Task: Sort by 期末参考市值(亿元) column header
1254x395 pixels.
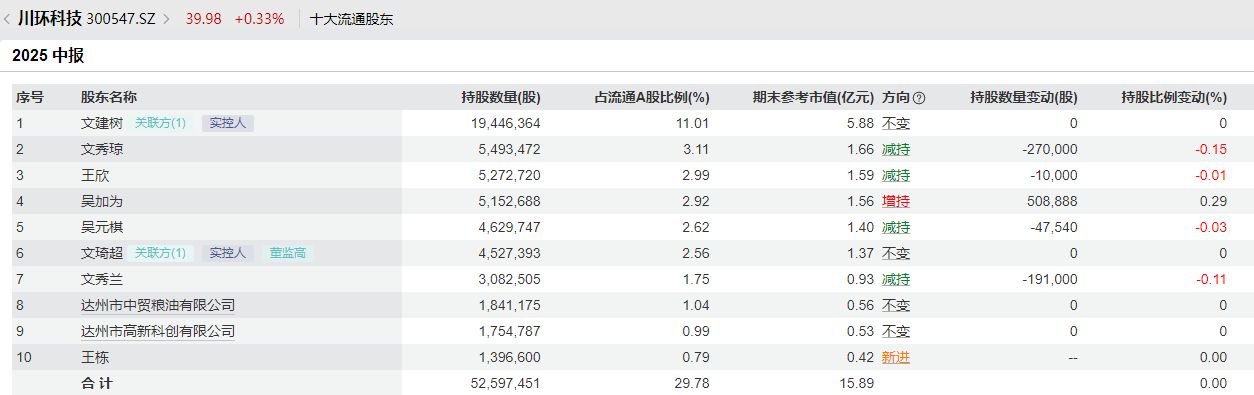Action: pos(814,98)
